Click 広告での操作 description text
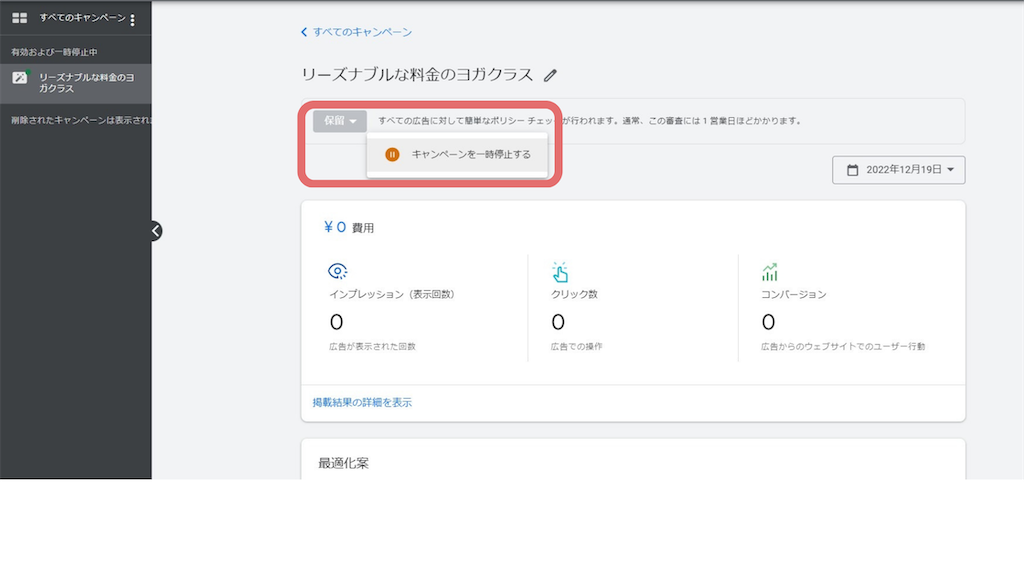 (x=576, y=347)
